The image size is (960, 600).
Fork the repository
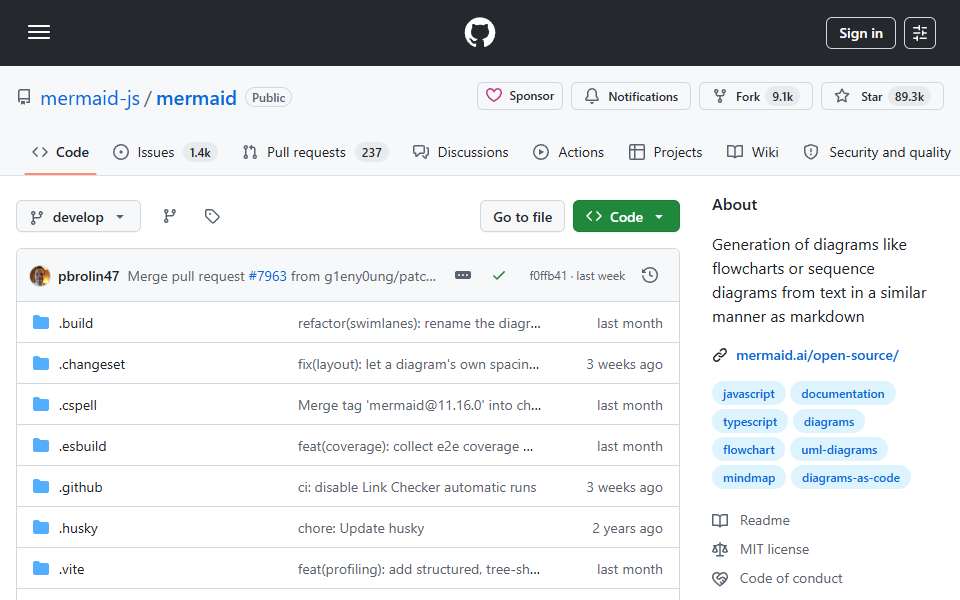pos(756,96)
